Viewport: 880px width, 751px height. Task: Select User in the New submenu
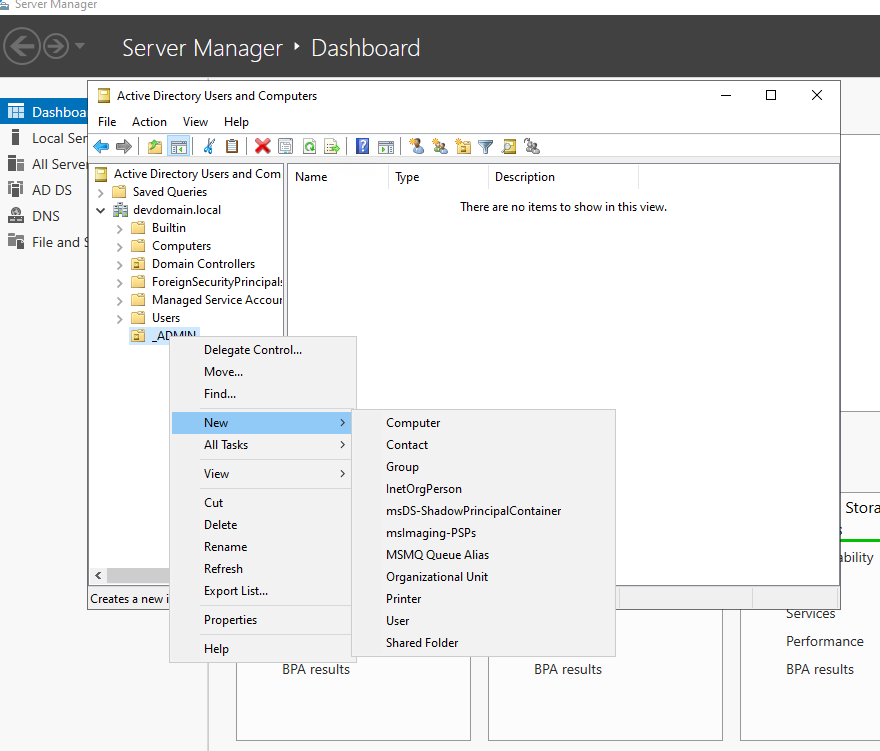[483, 621]
